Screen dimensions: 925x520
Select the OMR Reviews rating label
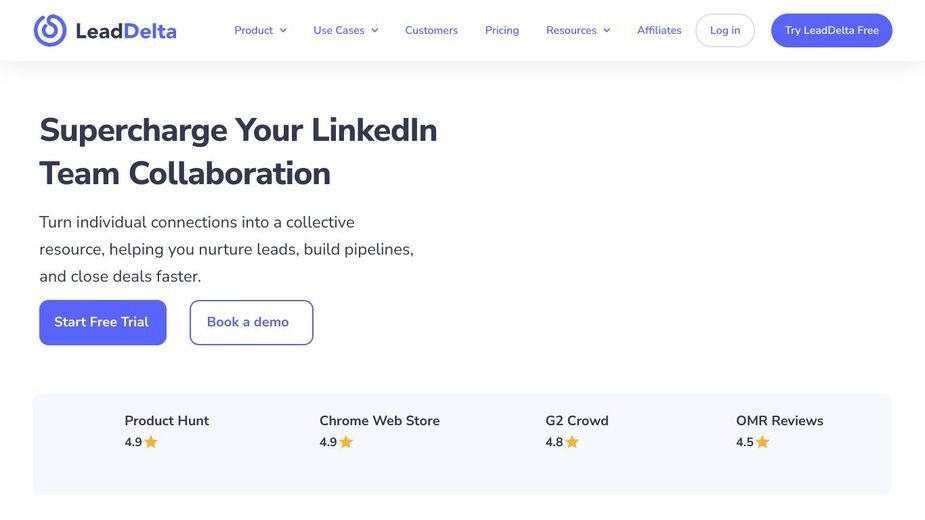click(x=779, y=421)
